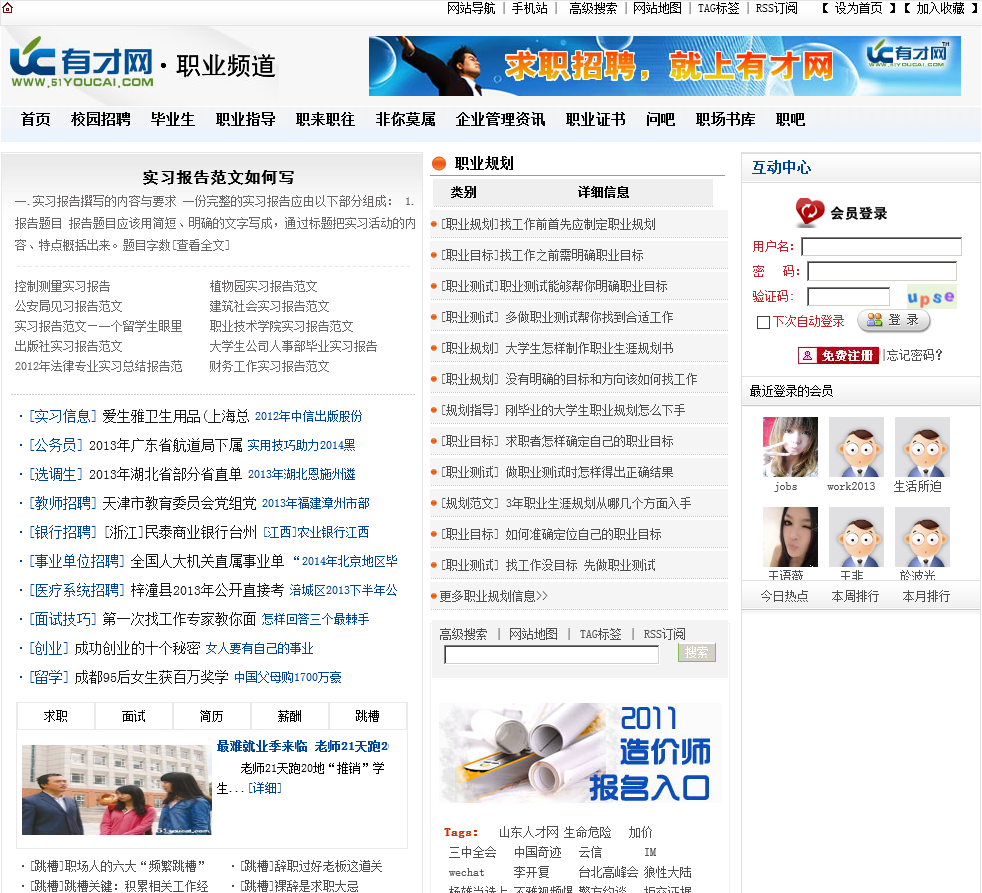Click 高级搜索 in top bar
Image resolution: width=982 pixels, height=893 pixels.
tap(592, 8)
